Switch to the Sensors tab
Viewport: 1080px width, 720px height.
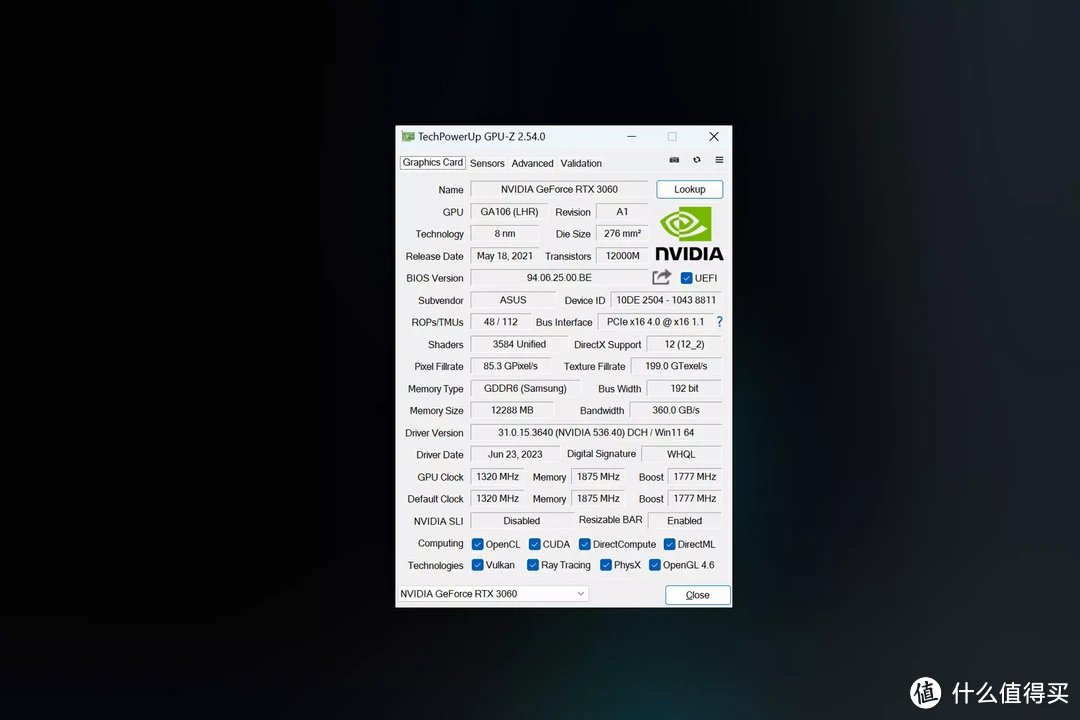point(487,163)
